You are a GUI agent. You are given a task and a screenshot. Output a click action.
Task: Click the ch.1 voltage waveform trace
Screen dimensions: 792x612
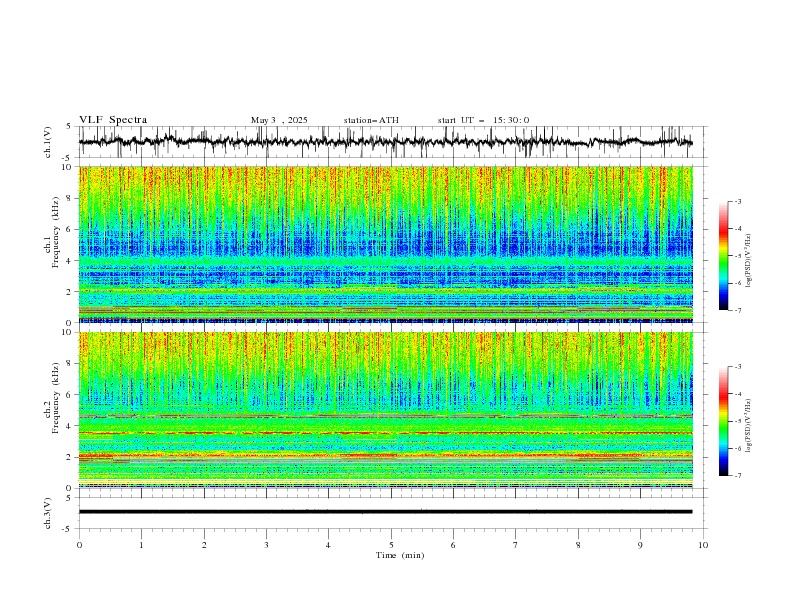pyautogui.click(x=385, y=141)
